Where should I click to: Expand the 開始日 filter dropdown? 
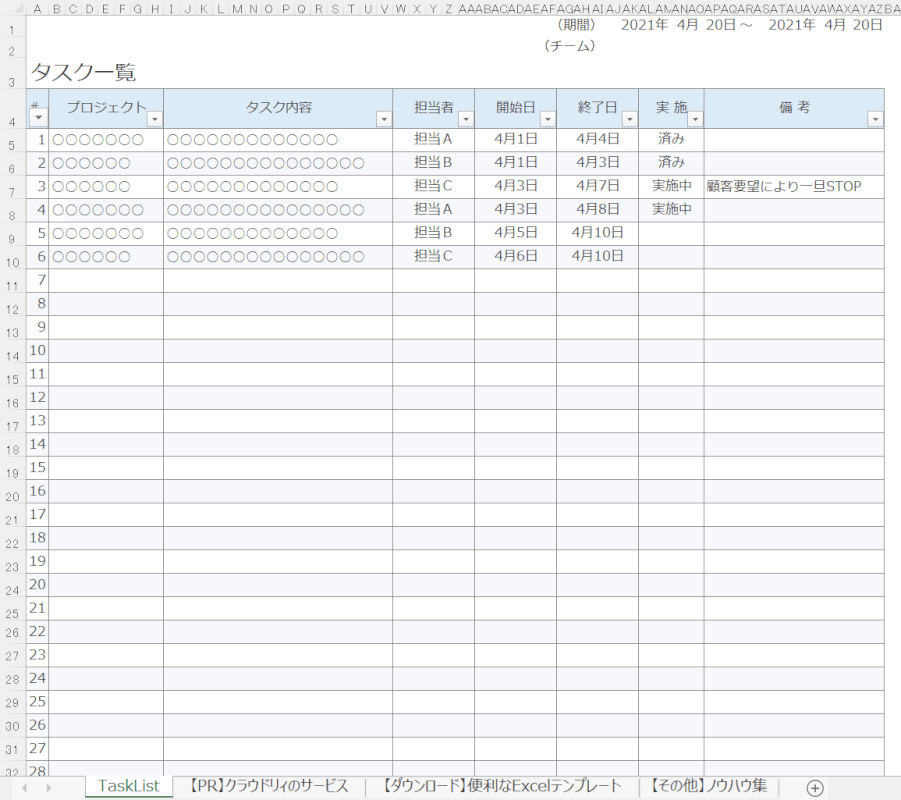(547, 119)
